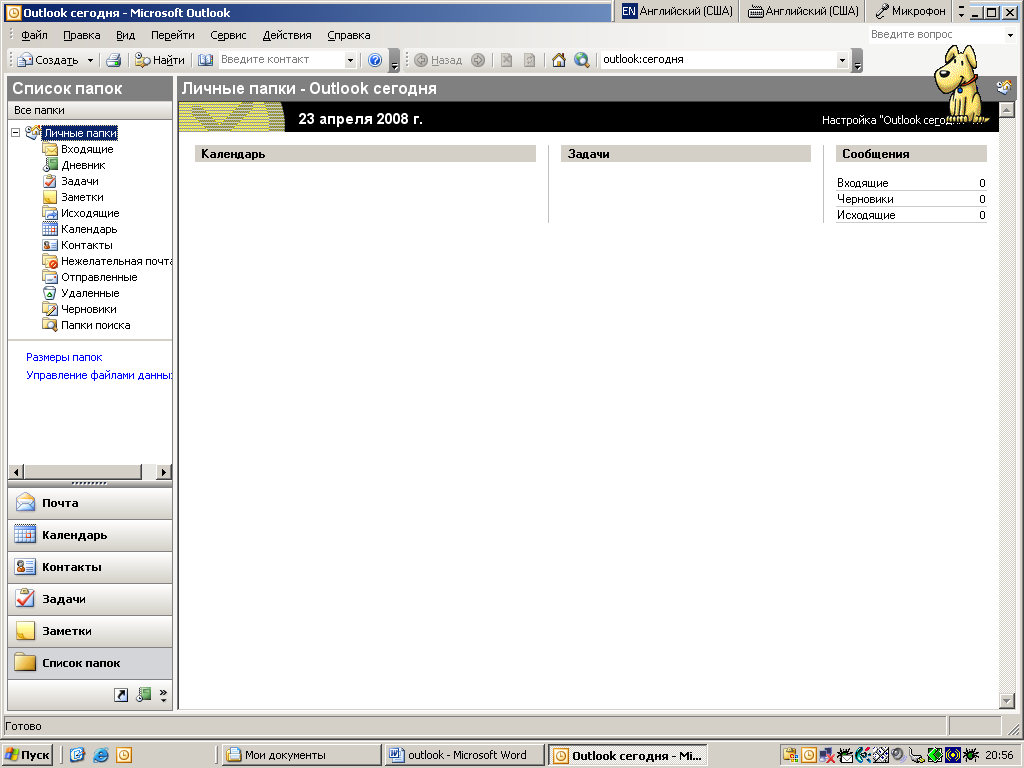Open the Вид menu
The height and width of the screenshot is (768, 1024).
pos(125,35)
